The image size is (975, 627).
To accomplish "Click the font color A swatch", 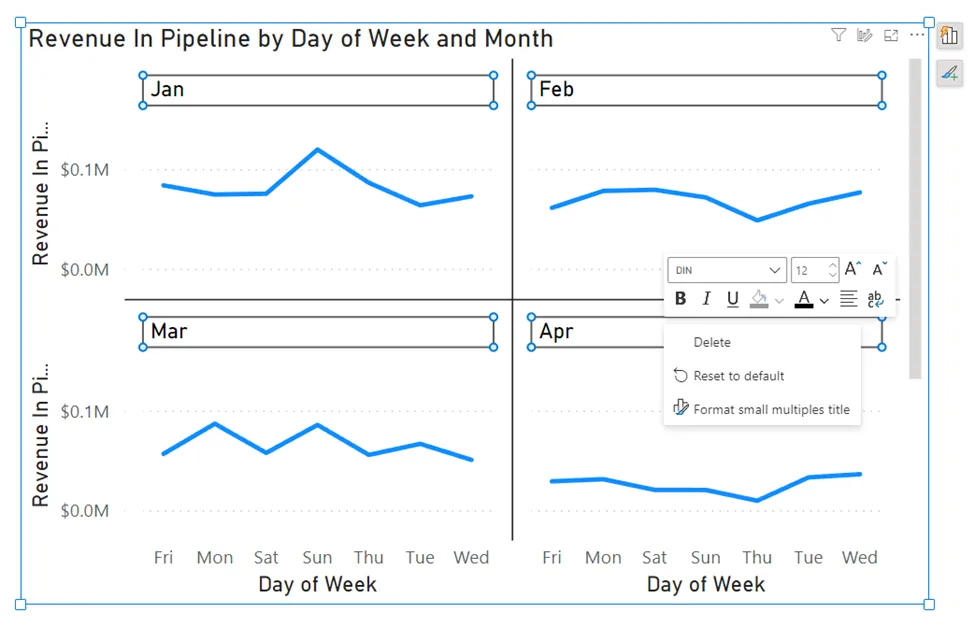I will (x=804, y=299).
